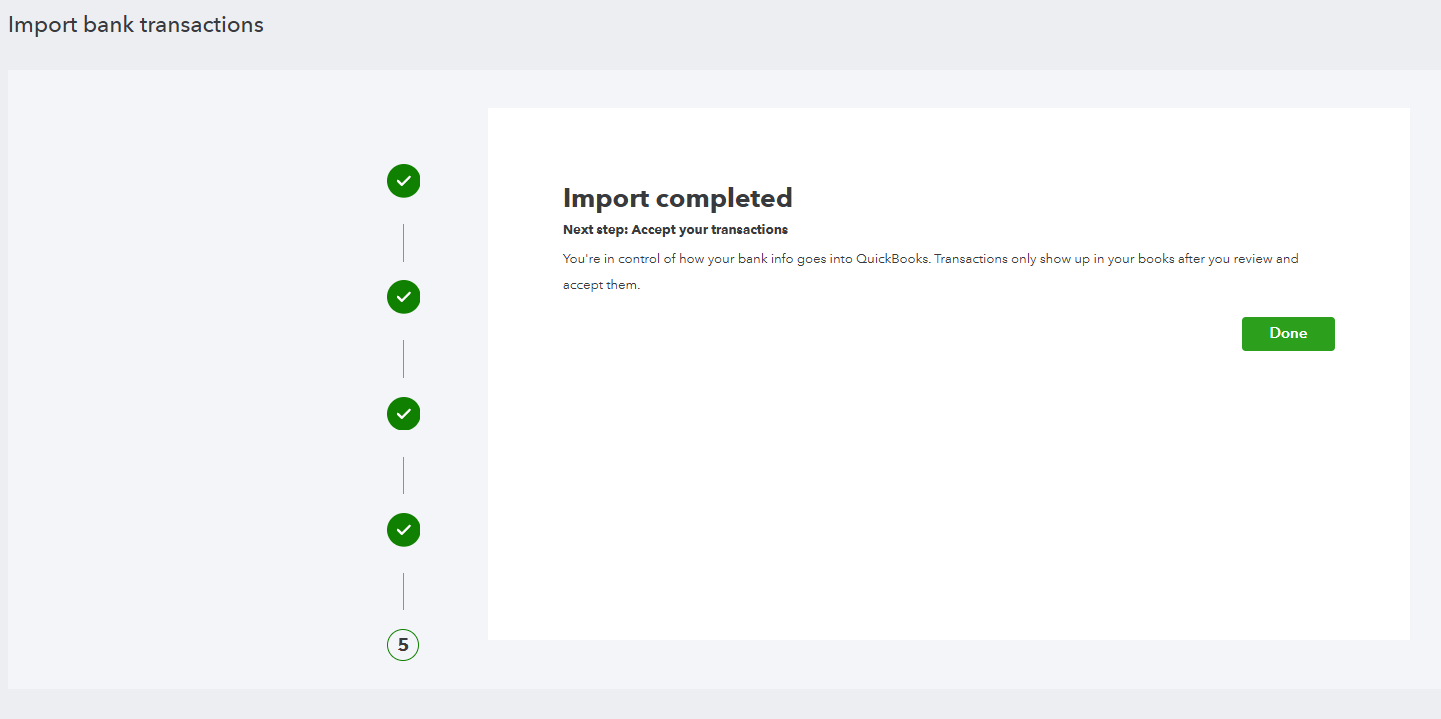Select the third green checkmark step
The width and height of the screenshot is (1441, 719).
pyautogui.click(x=403, y=413)
